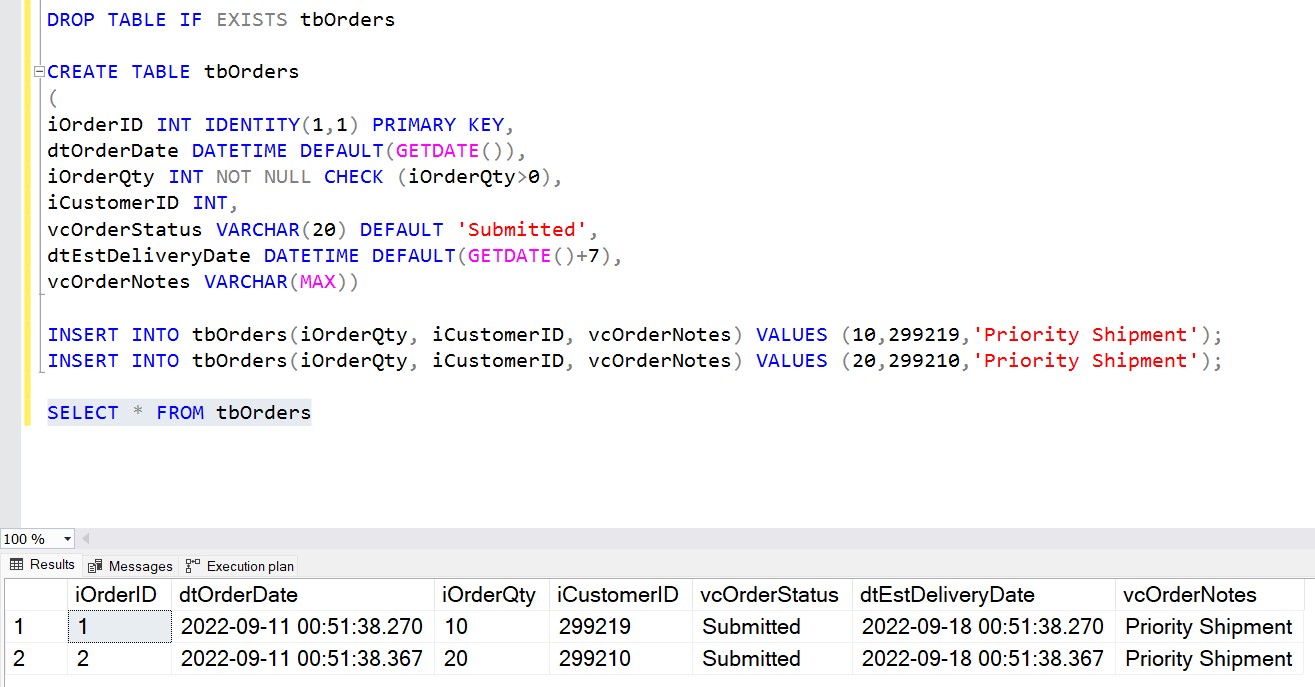Click the left scroll arrow beside zoom control
Viewport: 1315px width, 687px height.
84,539
